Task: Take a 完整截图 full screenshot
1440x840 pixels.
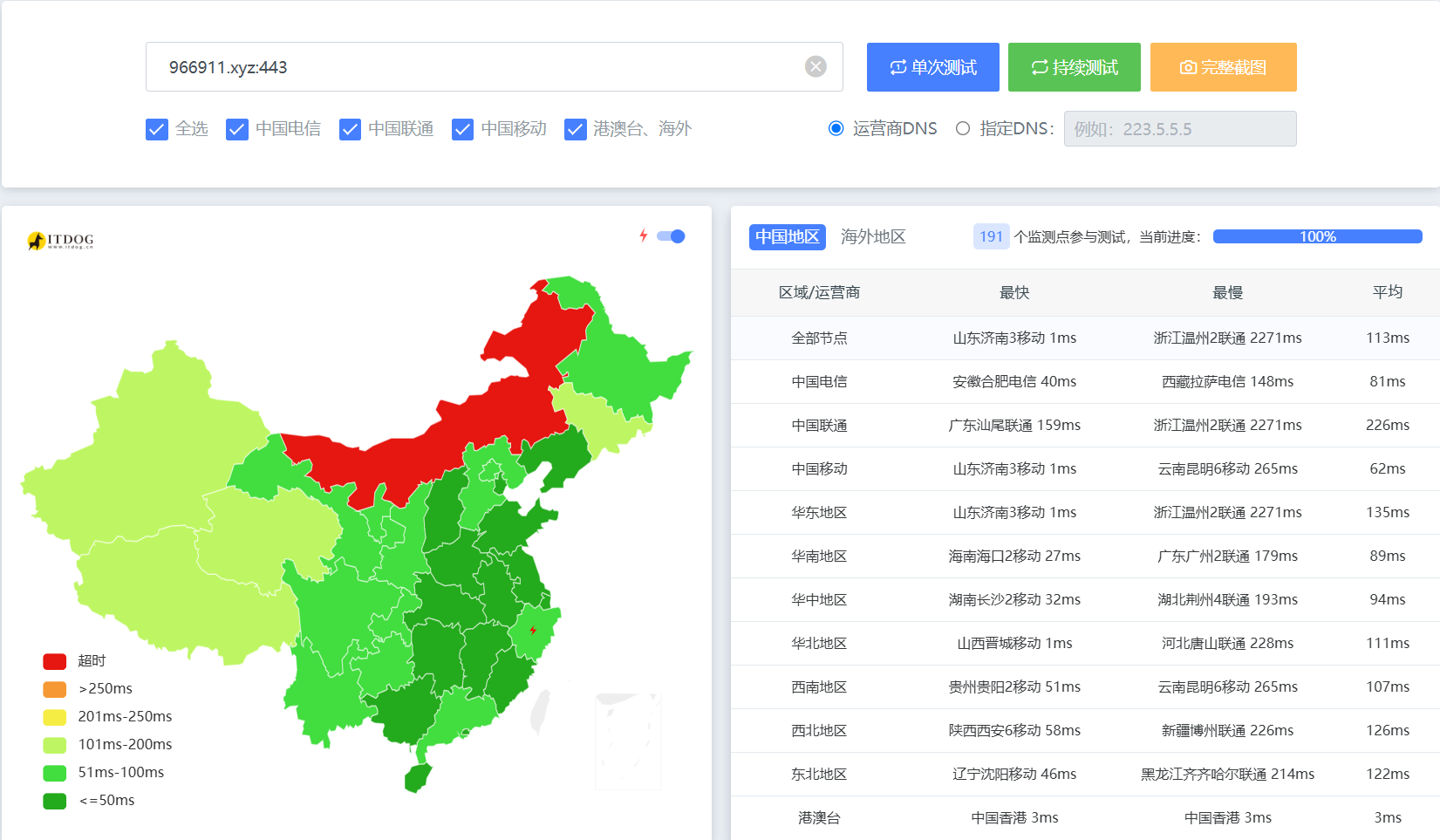Action: [1224, 67]
